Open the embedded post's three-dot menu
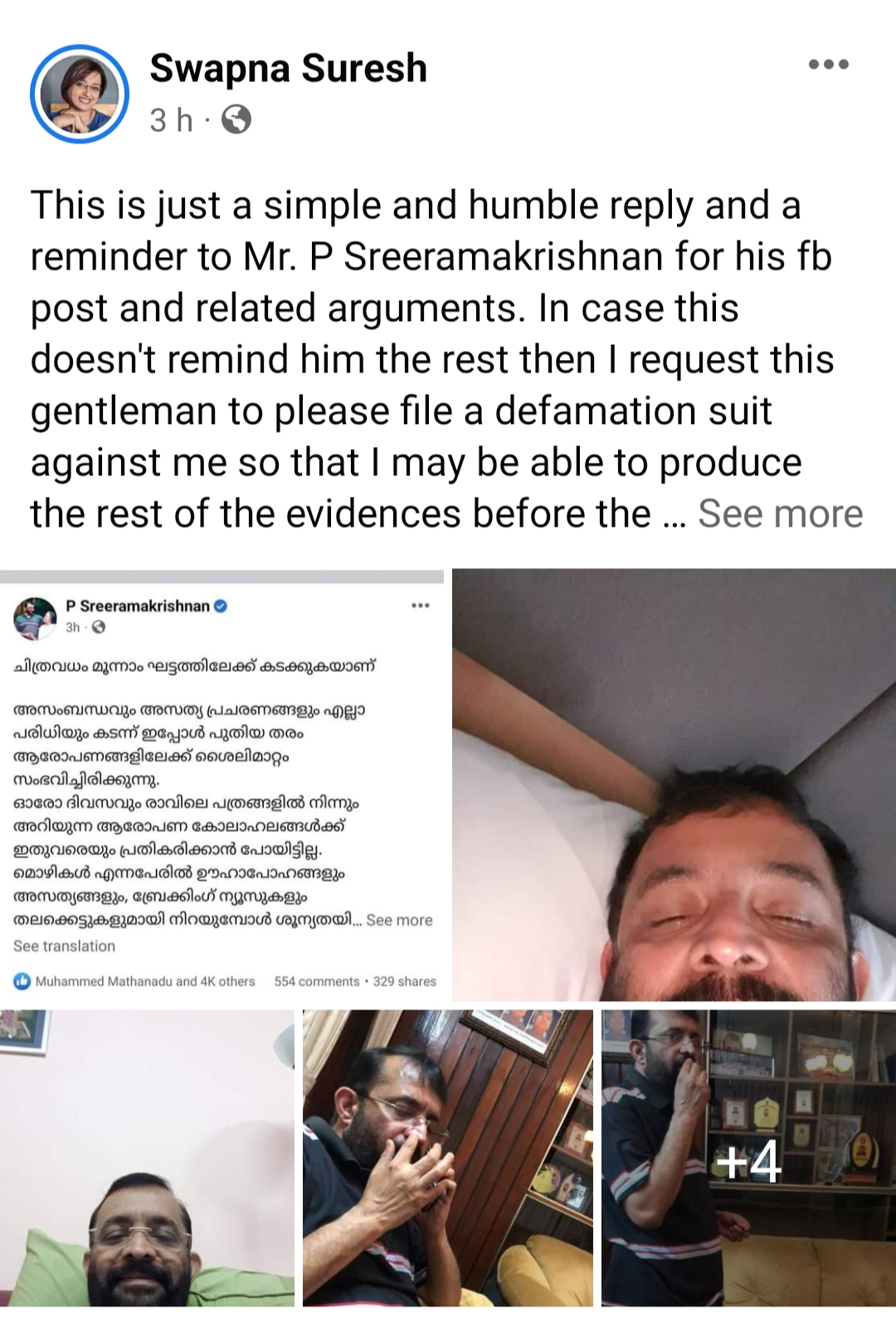 pos(421,606)
